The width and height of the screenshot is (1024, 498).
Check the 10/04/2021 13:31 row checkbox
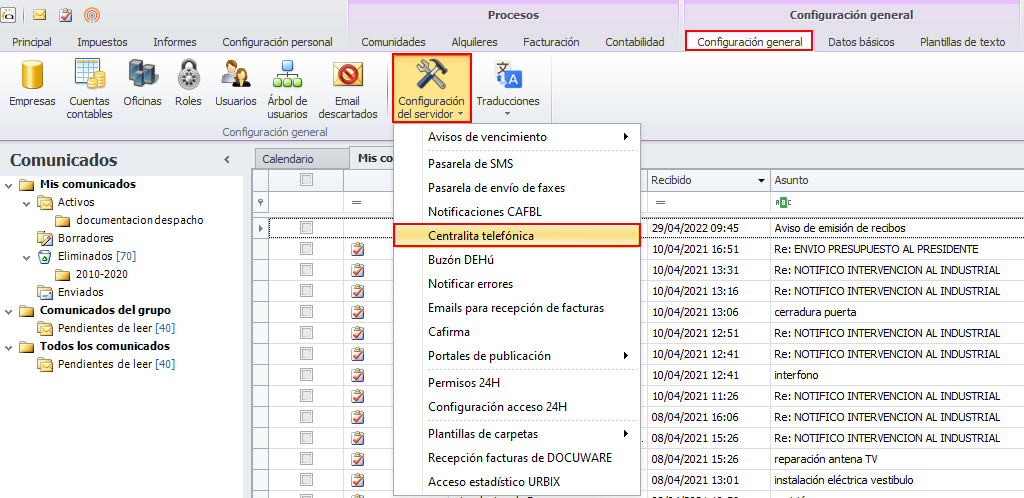(306, 270)
